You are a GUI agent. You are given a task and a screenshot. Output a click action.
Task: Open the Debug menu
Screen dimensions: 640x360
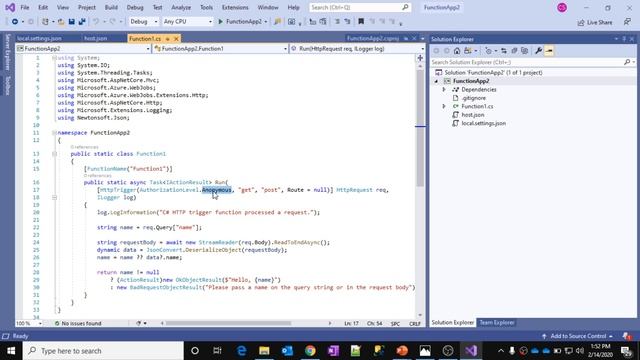click(x=135, y=7)
